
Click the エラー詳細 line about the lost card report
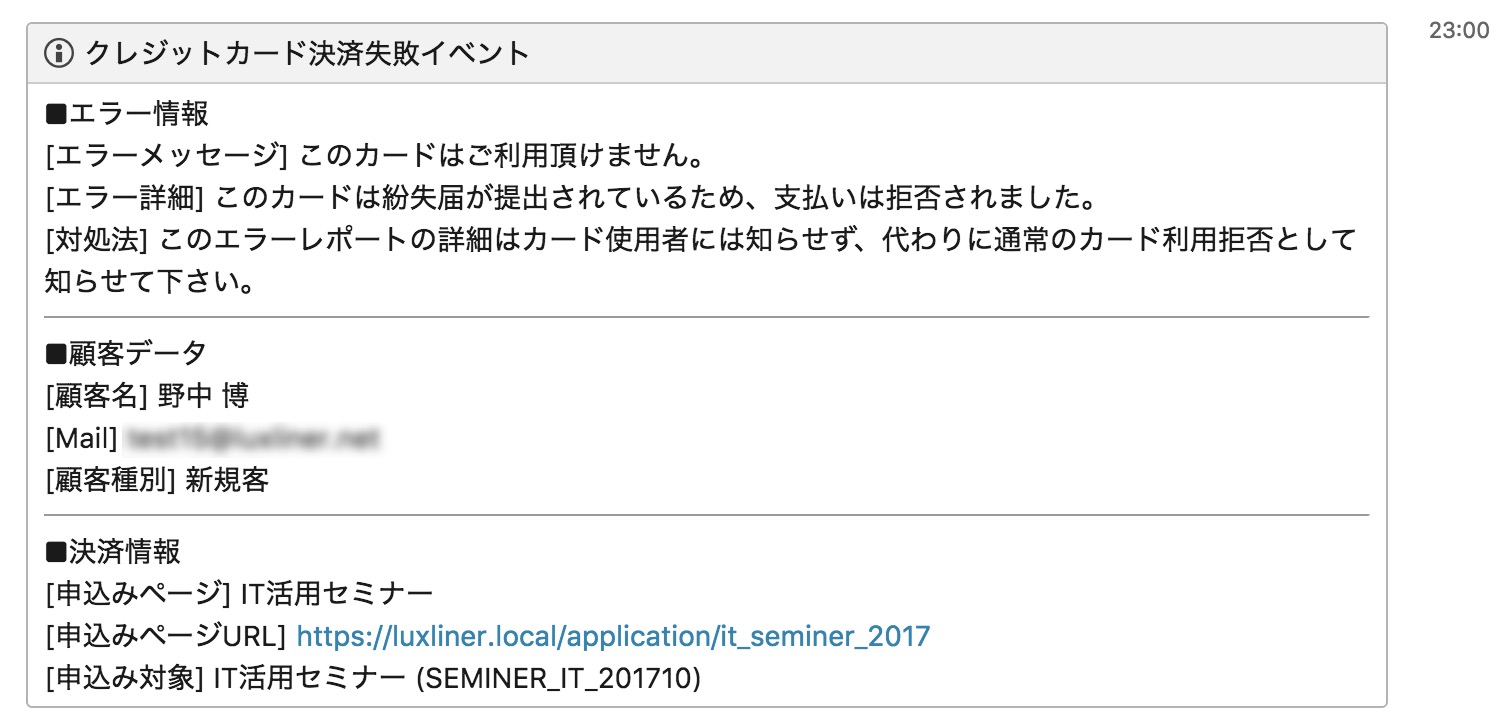click(x=566, y=199)
